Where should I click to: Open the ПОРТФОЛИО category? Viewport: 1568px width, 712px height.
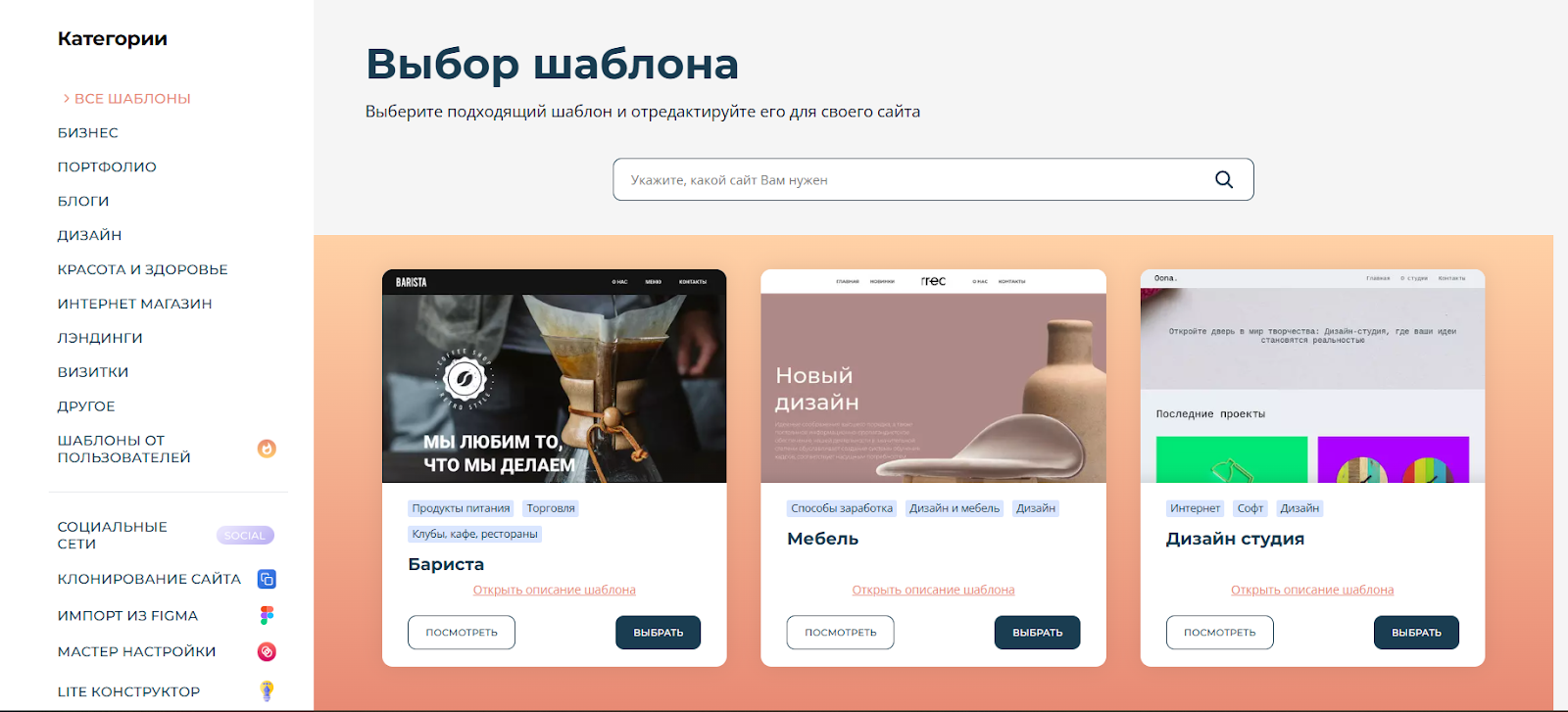107,166
